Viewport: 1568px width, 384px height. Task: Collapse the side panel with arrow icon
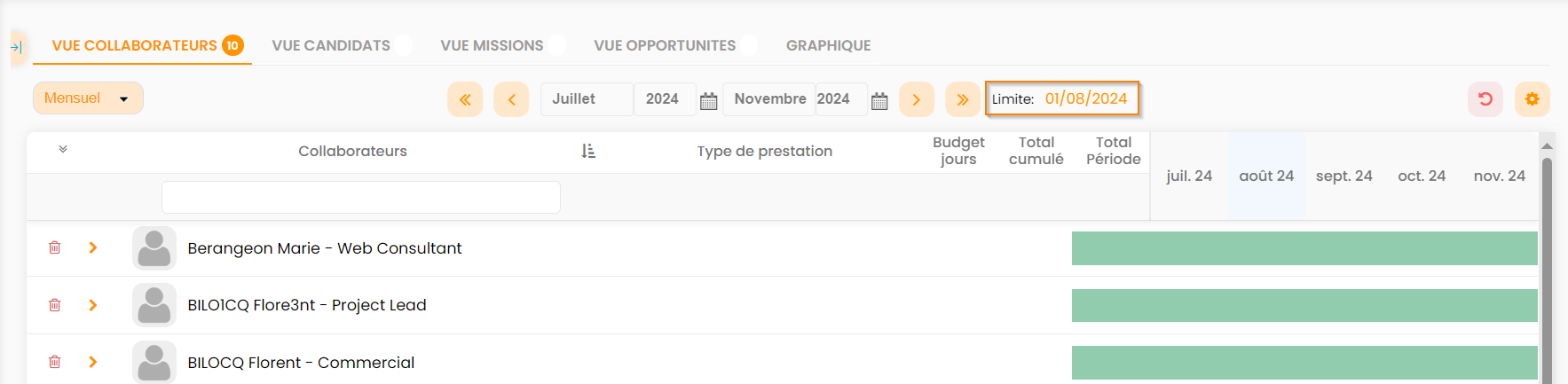(17, 48)
